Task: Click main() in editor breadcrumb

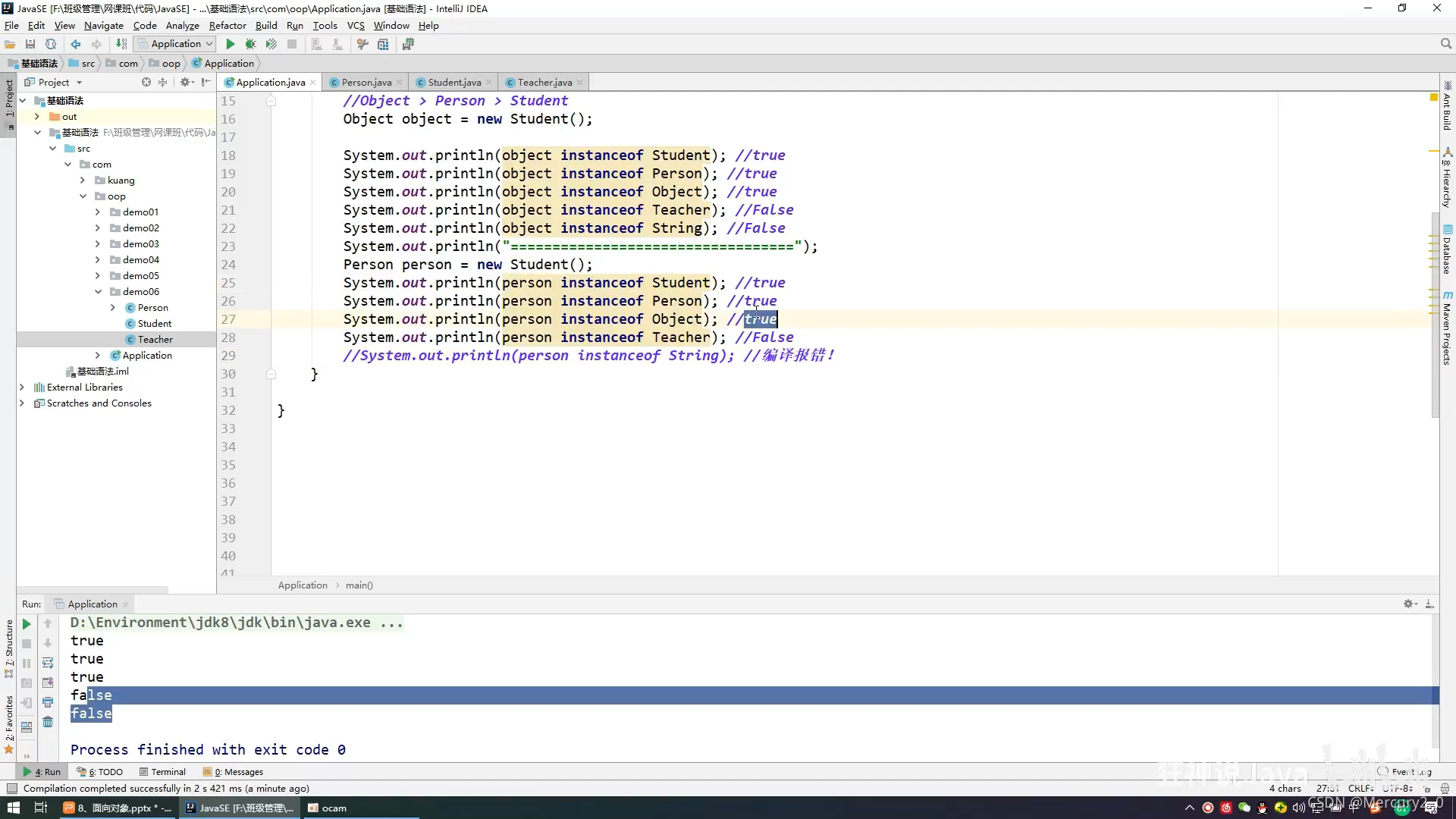Action: pos(359,585)
